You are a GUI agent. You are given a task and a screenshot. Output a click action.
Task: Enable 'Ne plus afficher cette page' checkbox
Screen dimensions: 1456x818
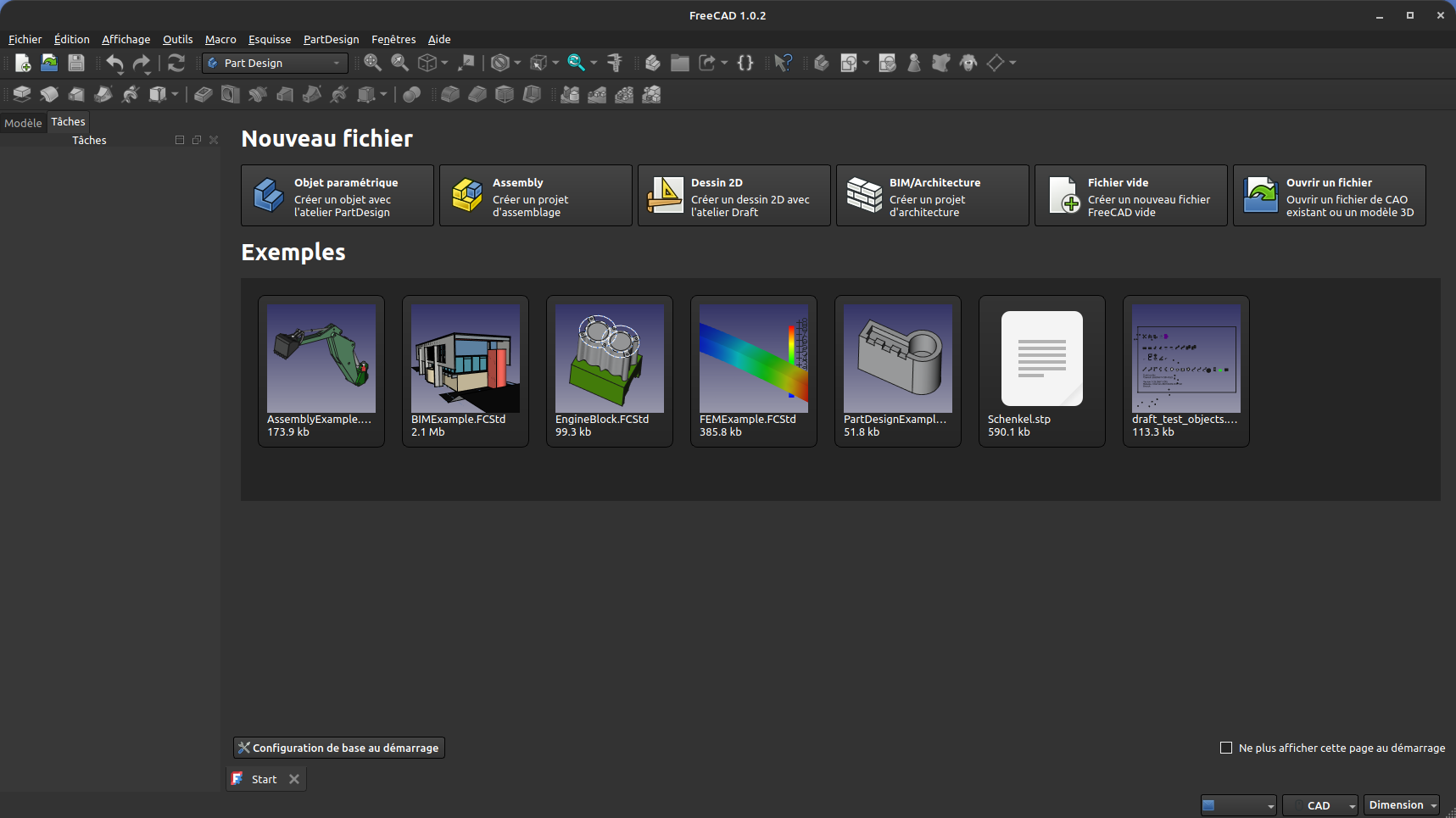pyautogui.click(x=1225, y=748)
